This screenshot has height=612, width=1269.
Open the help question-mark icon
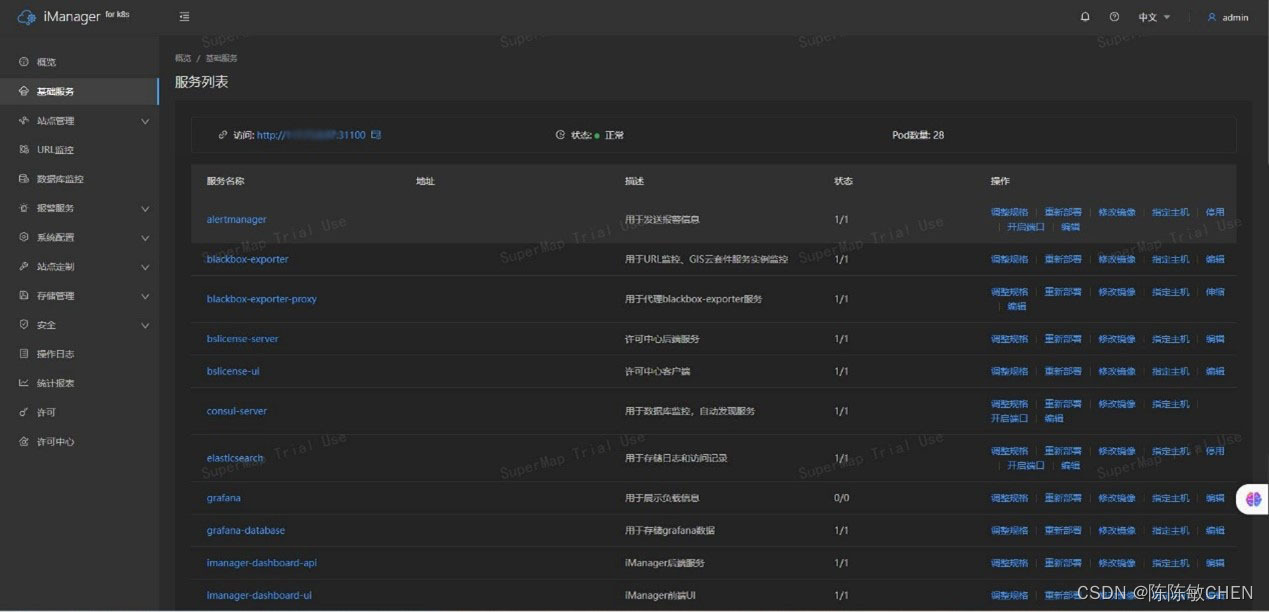click(1114, 17)
